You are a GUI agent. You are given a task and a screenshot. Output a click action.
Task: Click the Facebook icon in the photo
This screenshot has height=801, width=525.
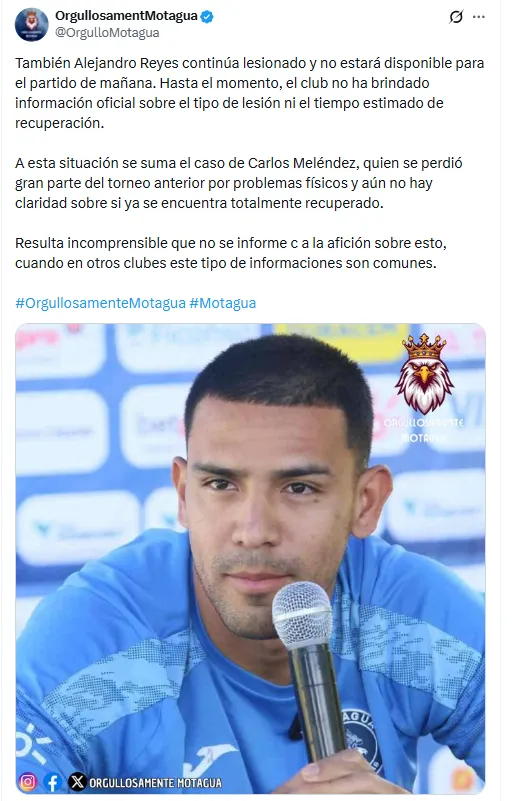53,782
